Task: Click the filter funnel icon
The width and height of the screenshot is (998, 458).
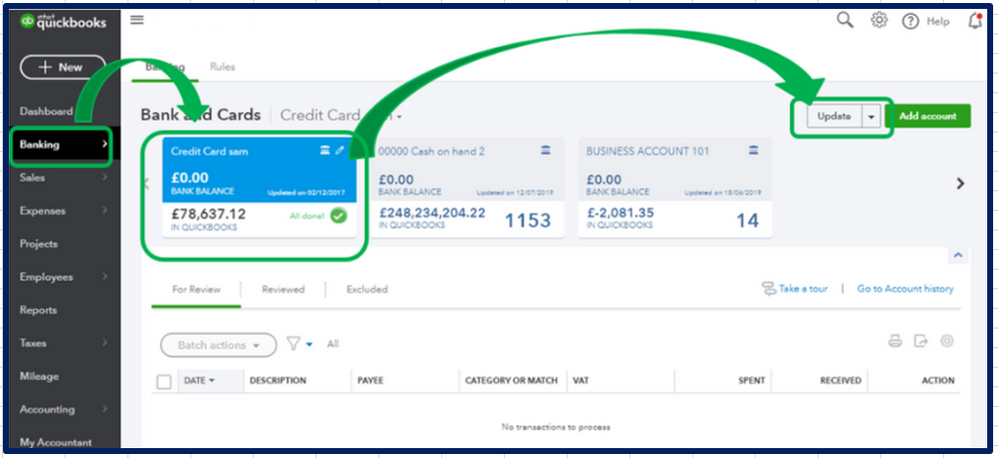Action: (293, 344)
